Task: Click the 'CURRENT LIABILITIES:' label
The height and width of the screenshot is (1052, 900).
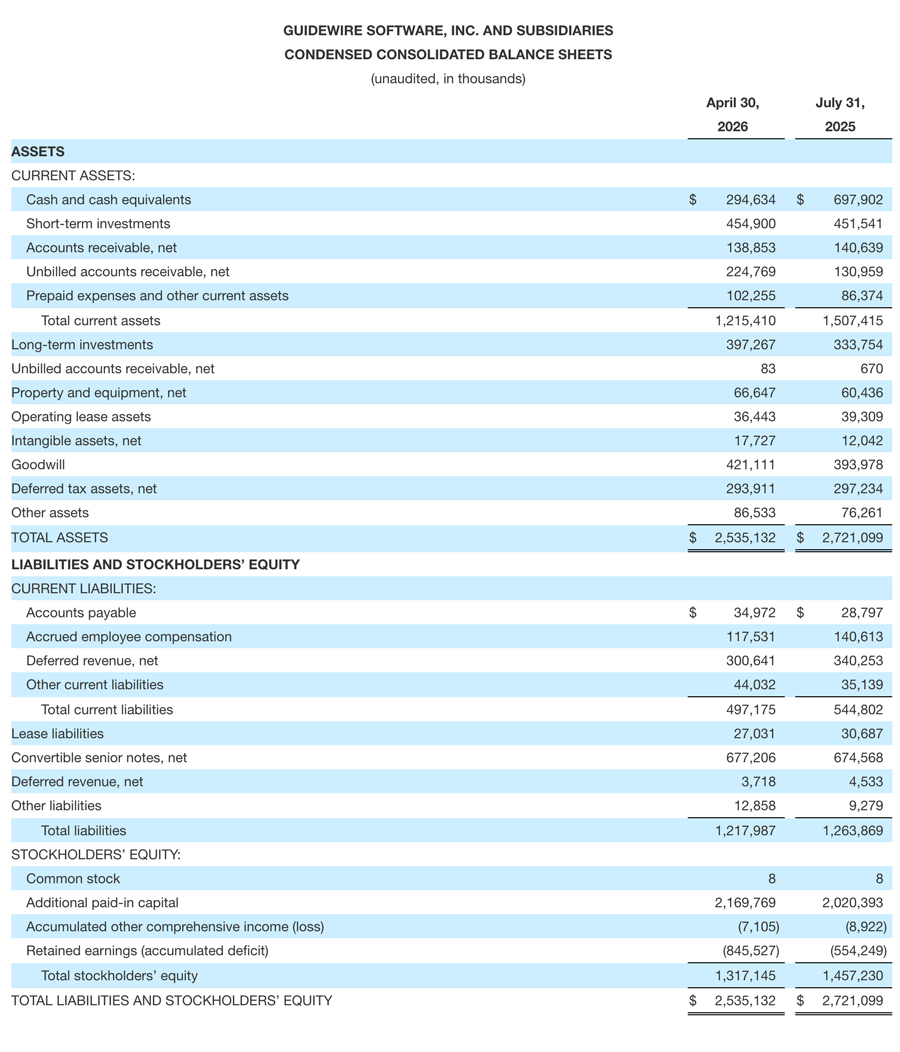Action: [x=83, y=589]
